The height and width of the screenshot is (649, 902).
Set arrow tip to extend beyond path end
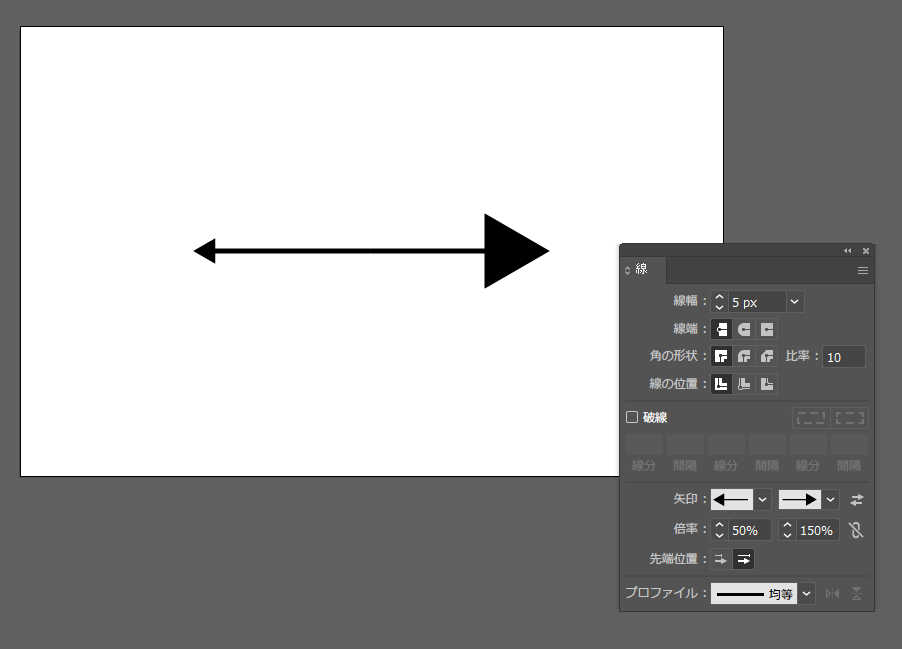(721, 560)
